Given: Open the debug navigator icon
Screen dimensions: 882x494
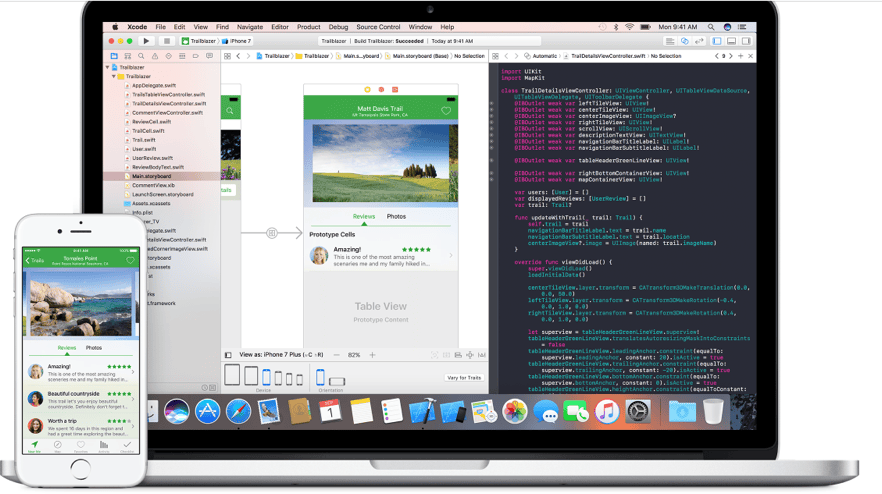Looking at the screenshot, I should (182, 56).
